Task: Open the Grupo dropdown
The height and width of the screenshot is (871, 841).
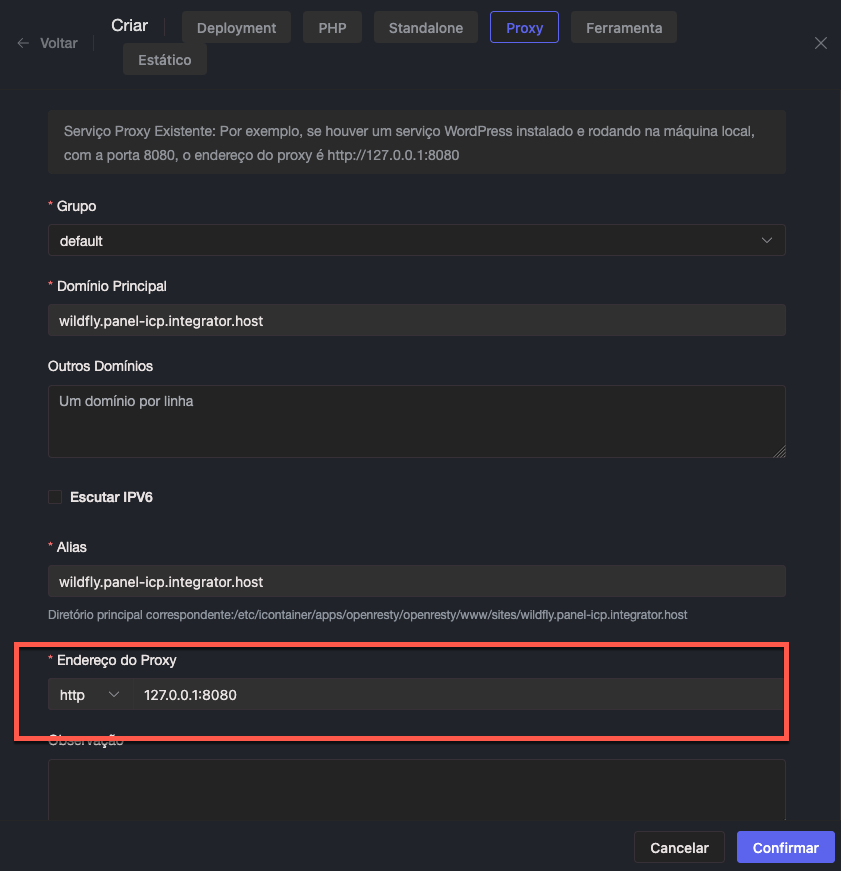Action: [416, 241]
